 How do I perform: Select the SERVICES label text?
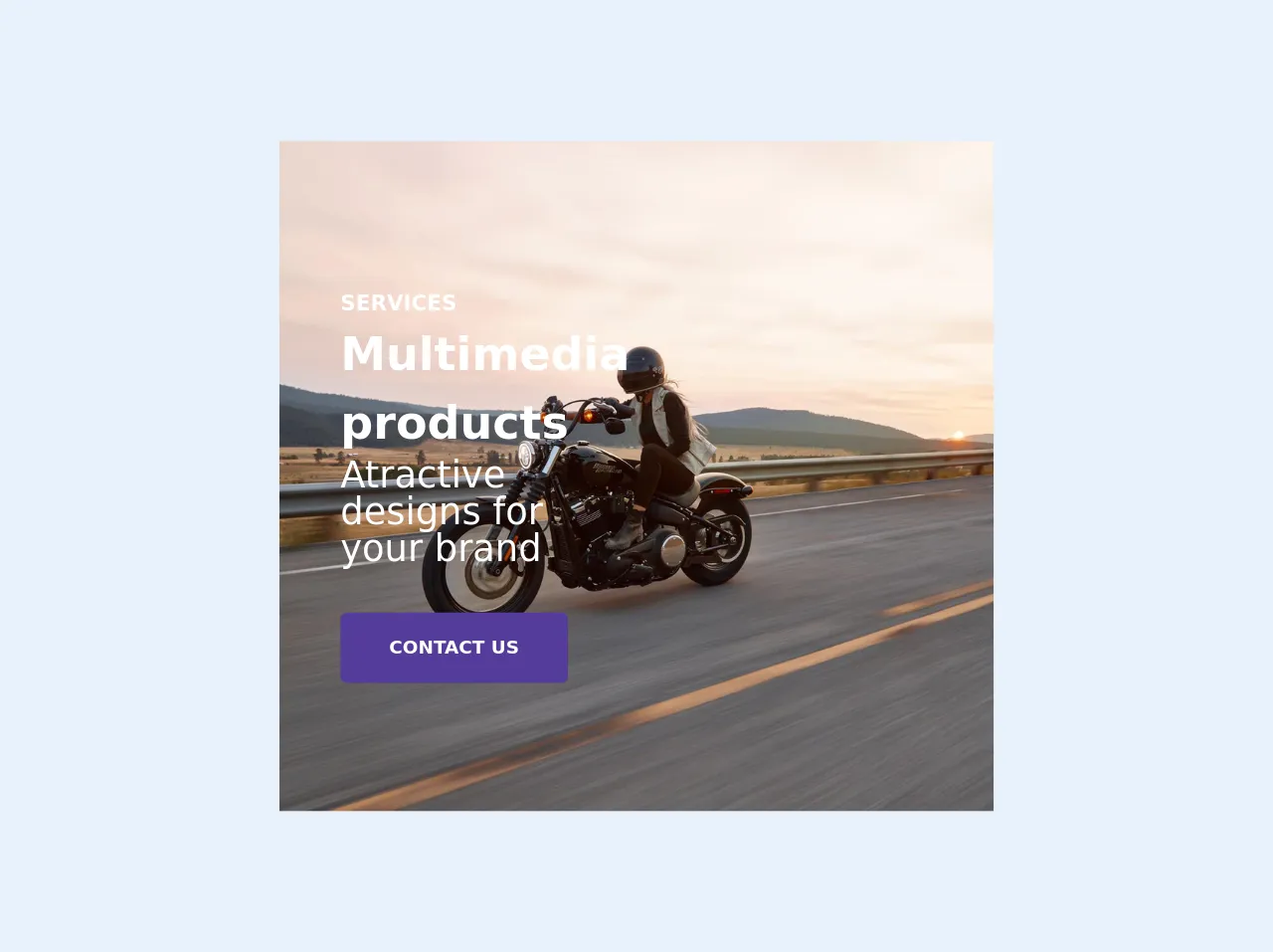pos(399,302)
